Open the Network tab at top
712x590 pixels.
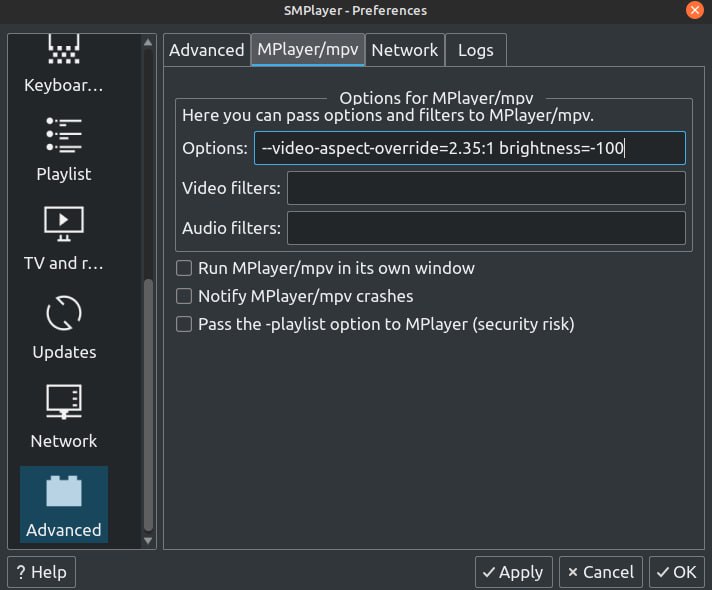point(405,50)
